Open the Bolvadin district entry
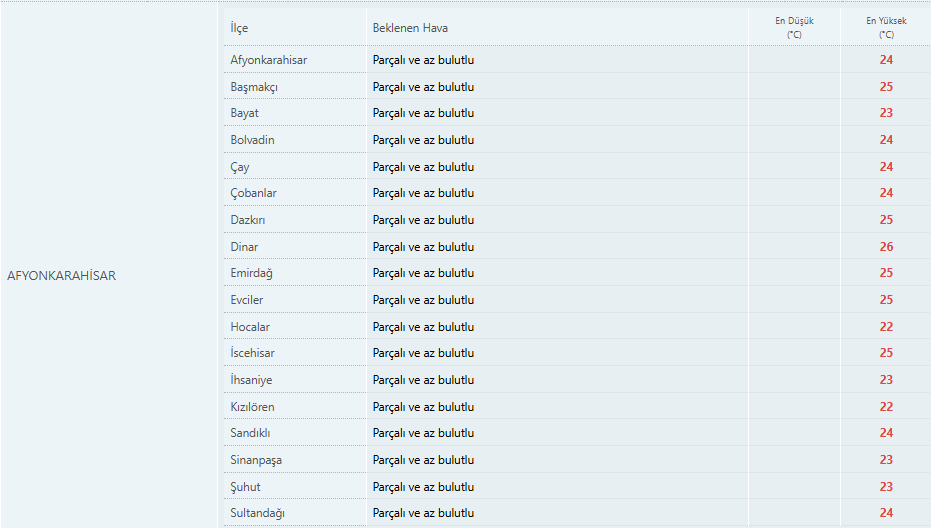 [x=252, y=140]
